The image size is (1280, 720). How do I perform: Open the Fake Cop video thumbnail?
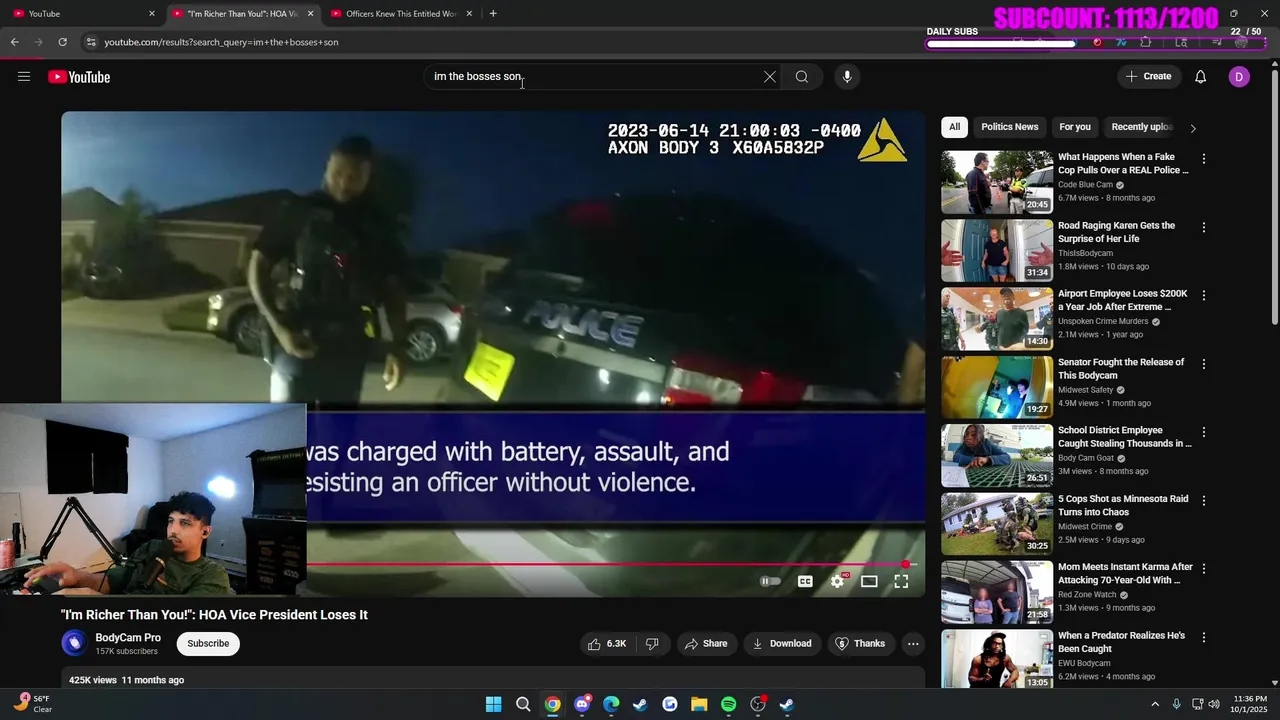tap(997, 182)
